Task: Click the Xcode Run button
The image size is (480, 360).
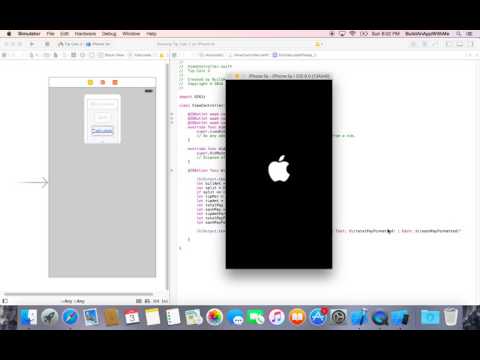Action: tap(32, 44)
